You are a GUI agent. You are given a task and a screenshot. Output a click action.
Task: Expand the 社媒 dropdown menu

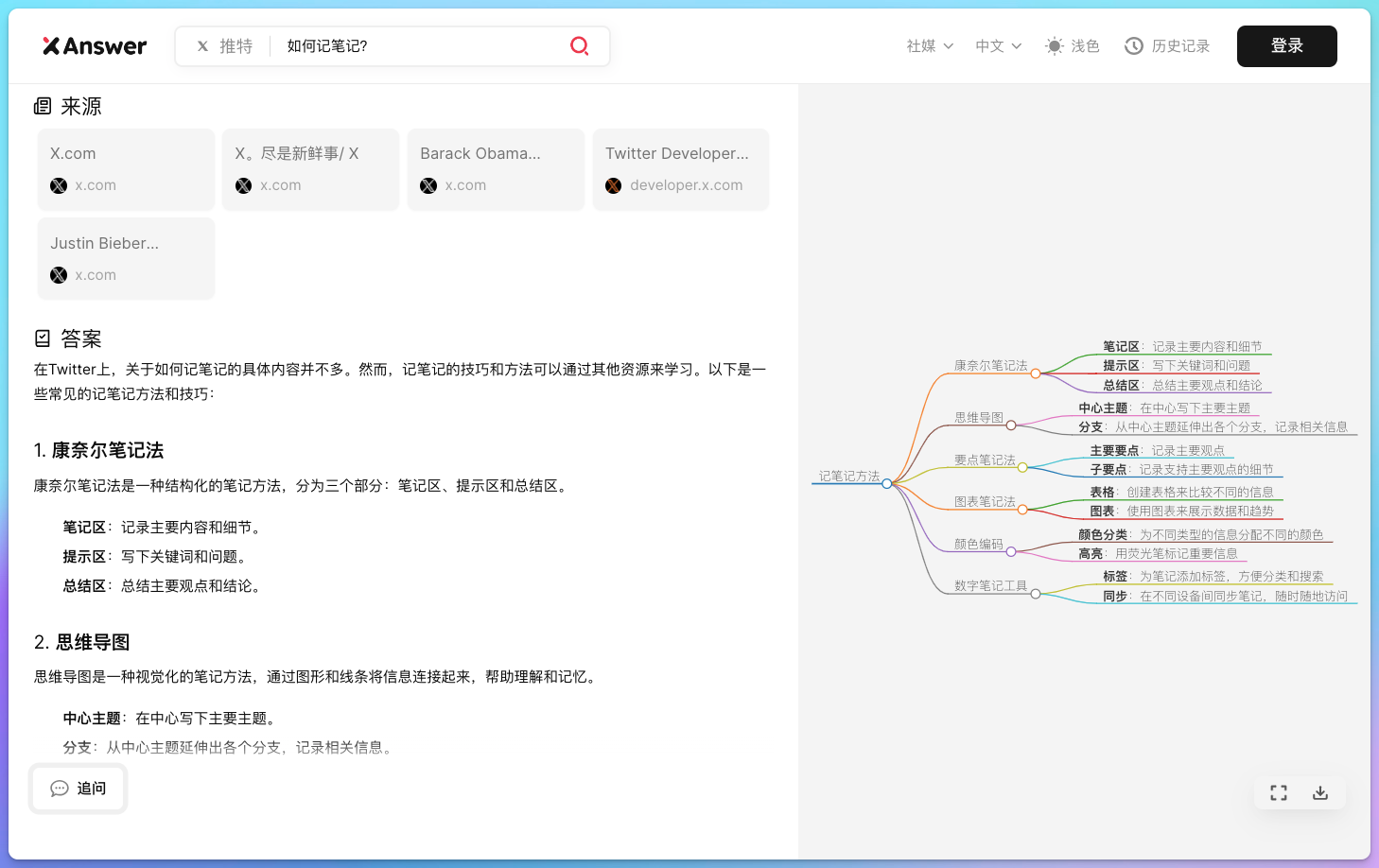click(x=930, y=46)
